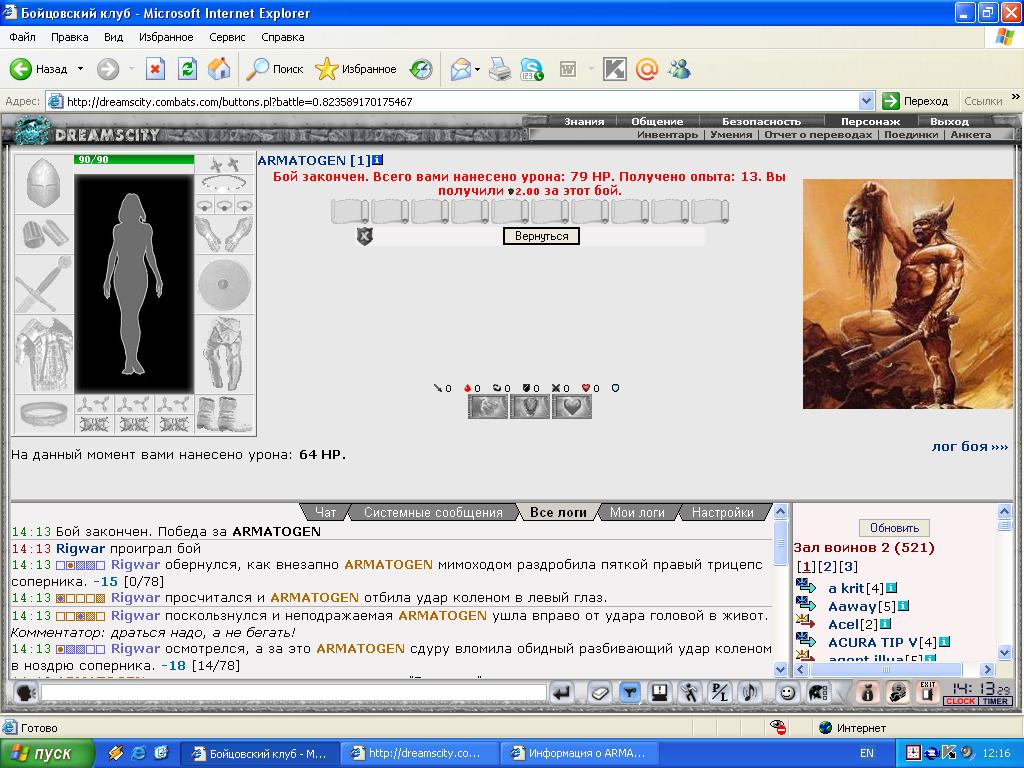Screen dimensions: 1024x768
Task: Open the Избранное menu in menu bar
Action: [x=166, y=37]
